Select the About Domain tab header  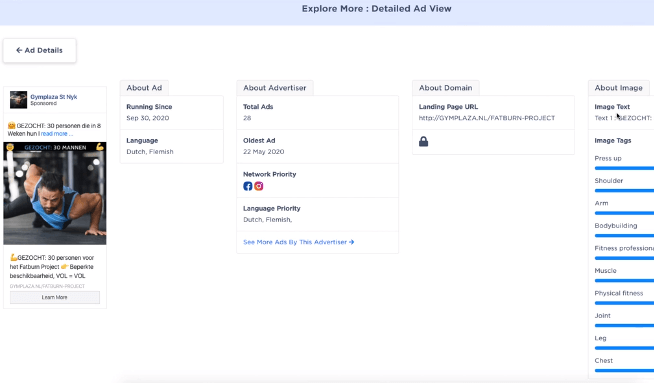tap(445, 88)
